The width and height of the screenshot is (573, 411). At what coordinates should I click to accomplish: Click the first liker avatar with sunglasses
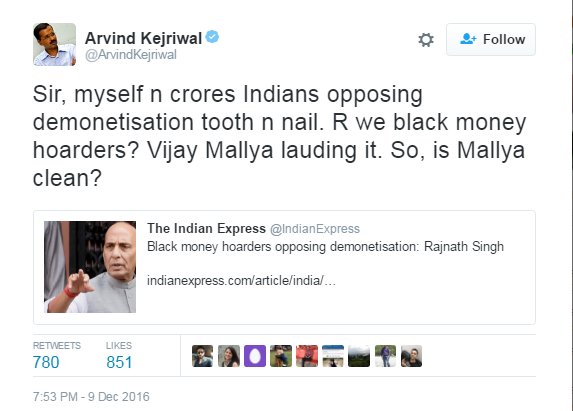pos(202,356)
